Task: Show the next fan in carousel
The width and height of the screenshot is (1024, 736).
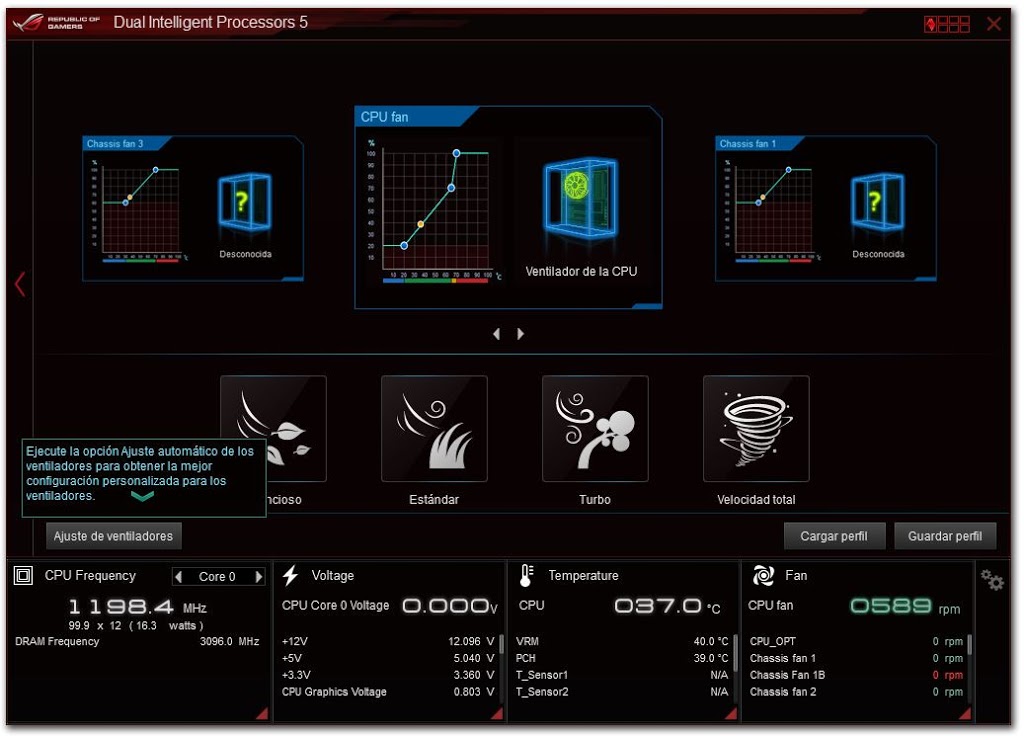Action: point(520,334)
